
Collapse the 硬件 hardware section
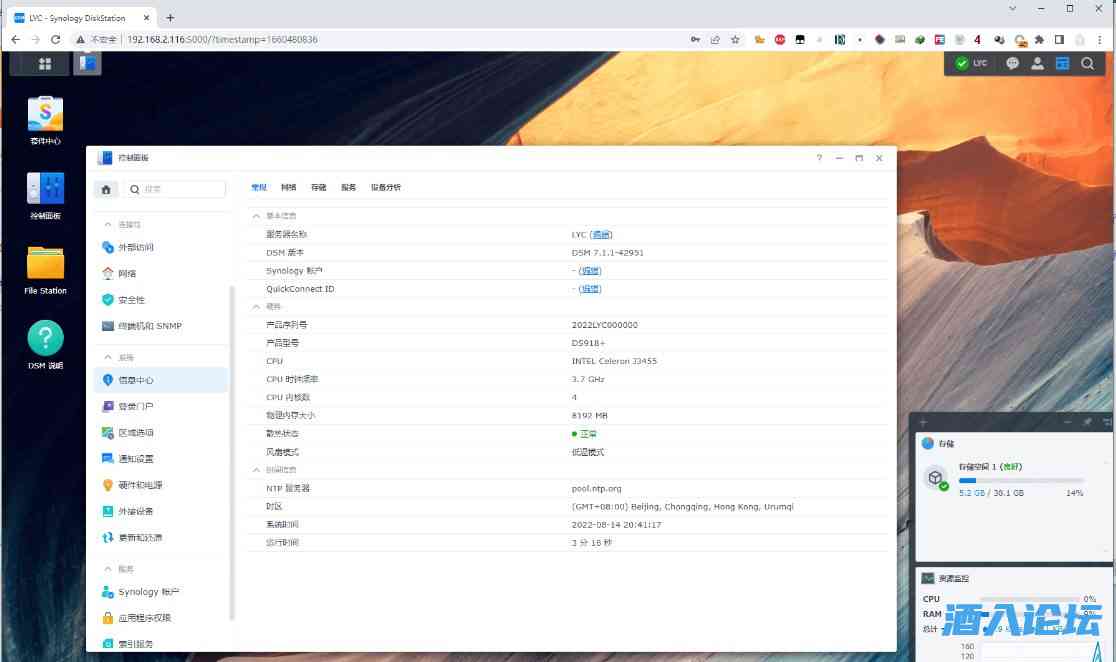pyautogui.click(x=256, y=307)
